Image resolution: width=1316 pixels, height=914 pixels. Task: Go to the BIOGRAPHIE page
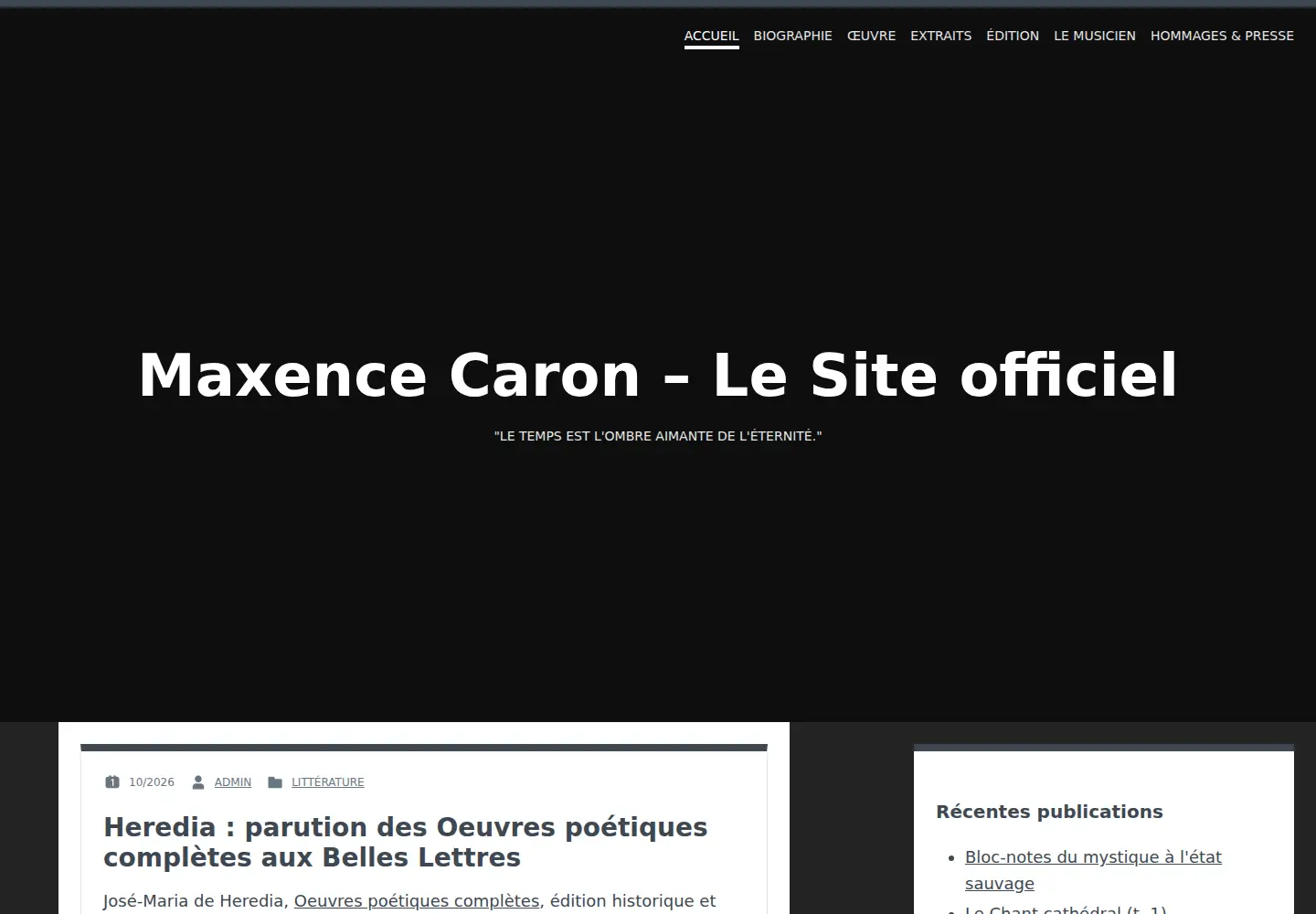click(792, 36)
